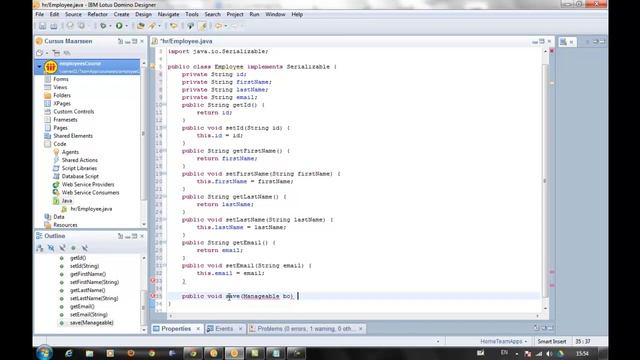The width and height of the screenshot is (640, 360).
Task: Select Framesets in the navigator tree
Action: tap(65, 120)
